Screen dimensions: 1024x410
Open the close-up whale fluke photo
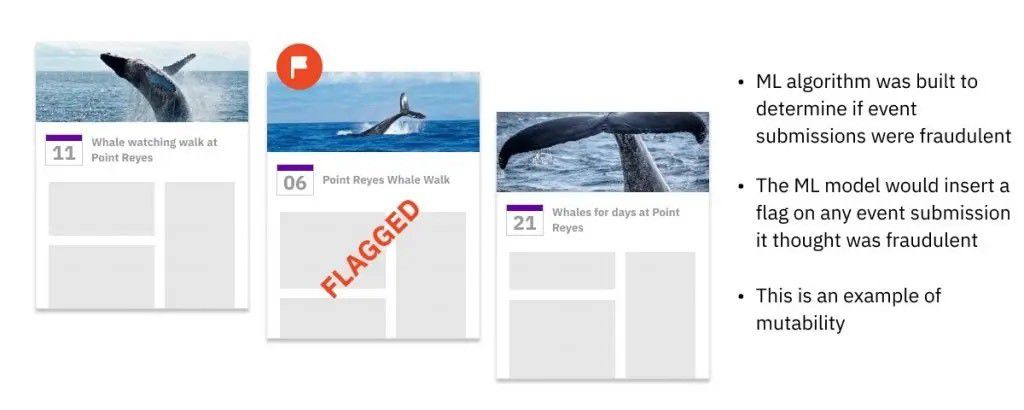point(602,151)
